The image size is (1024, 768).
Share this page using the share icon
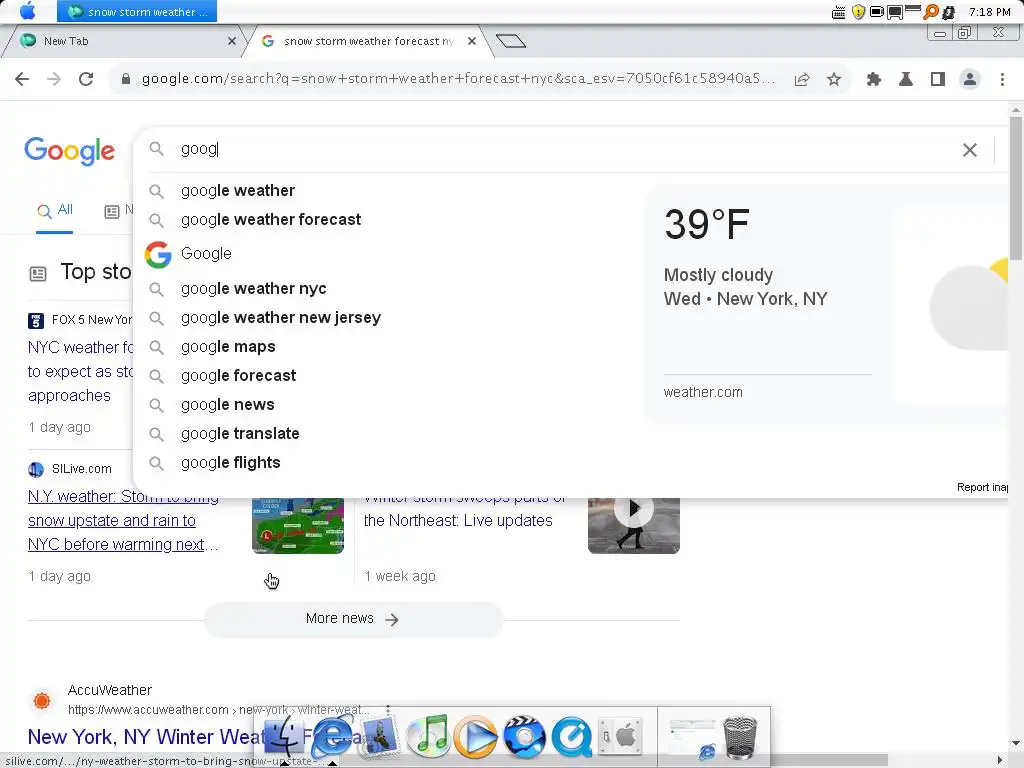(x=802, y=79)
